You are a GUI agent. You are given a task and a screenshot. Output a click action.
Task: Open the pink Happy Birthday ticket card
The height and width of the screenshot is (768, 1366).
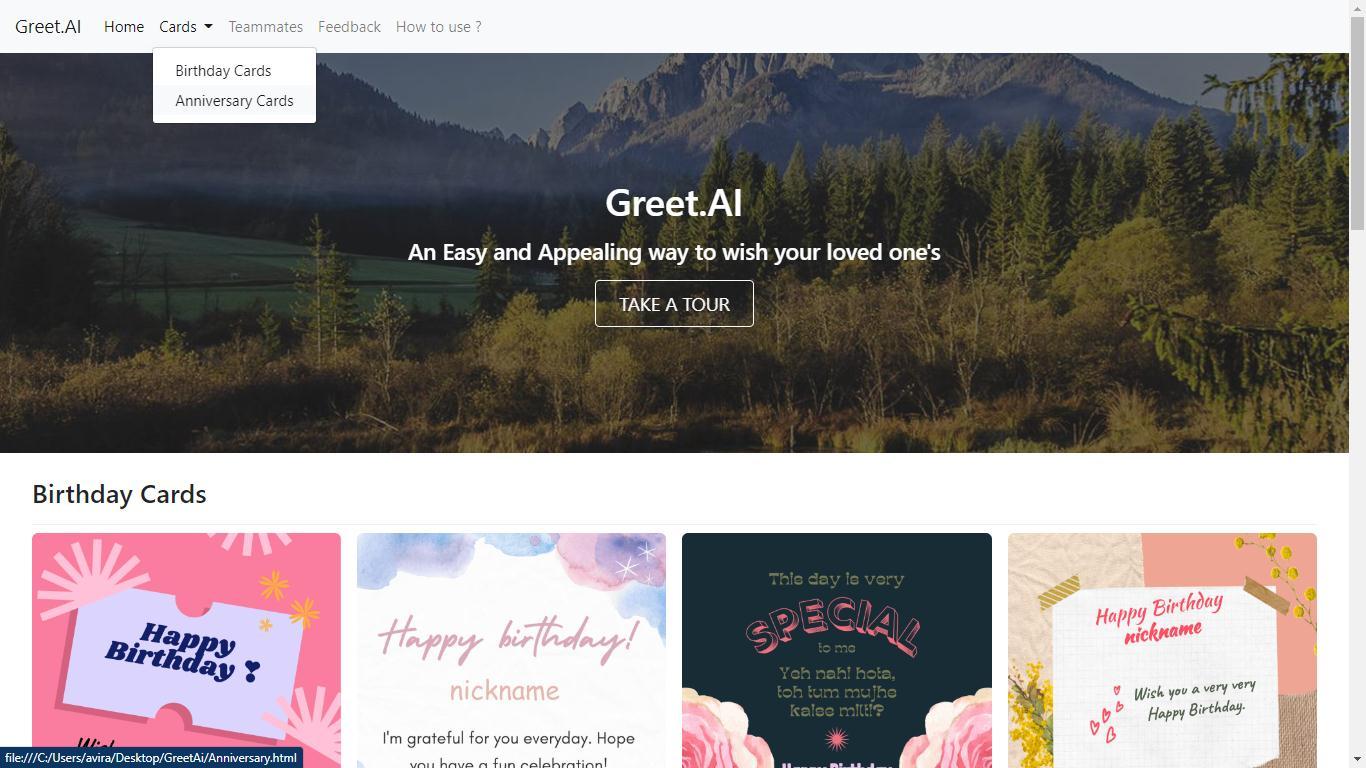(x=186, y=650)
